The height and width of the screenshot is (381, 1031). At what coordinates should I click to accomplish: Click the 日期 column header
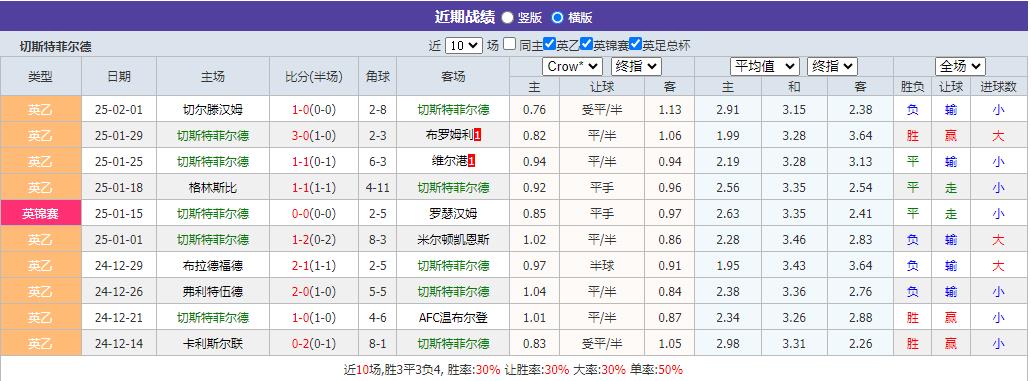pos(119,76)
